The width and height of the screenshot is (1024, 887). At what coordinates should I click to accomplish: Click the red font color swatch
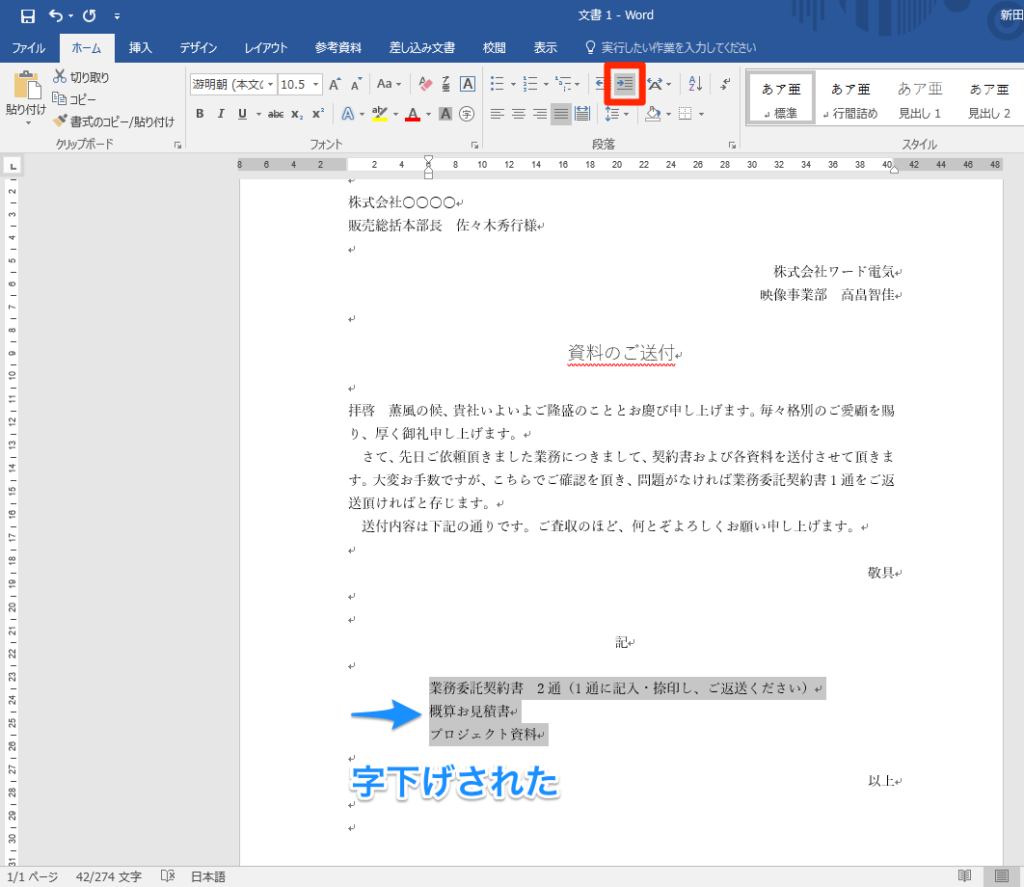point(413,114)
